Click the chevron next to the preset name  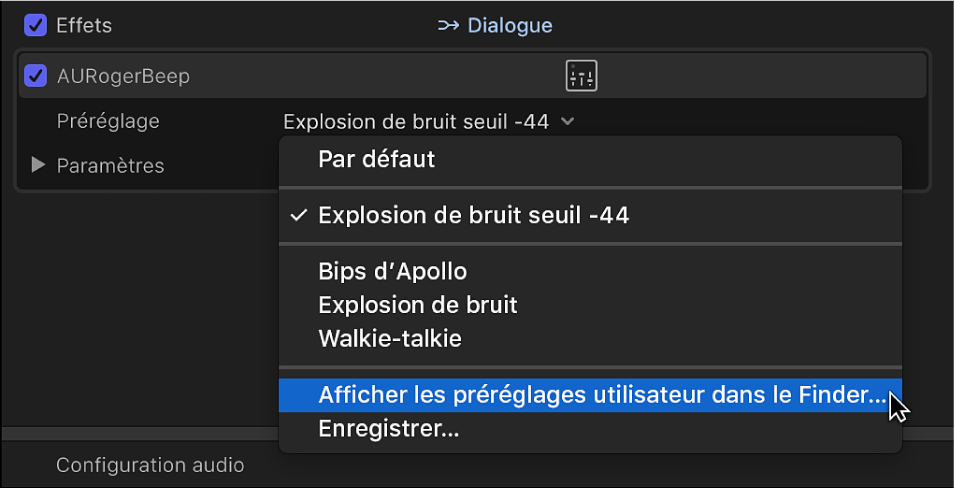(568, 122)
